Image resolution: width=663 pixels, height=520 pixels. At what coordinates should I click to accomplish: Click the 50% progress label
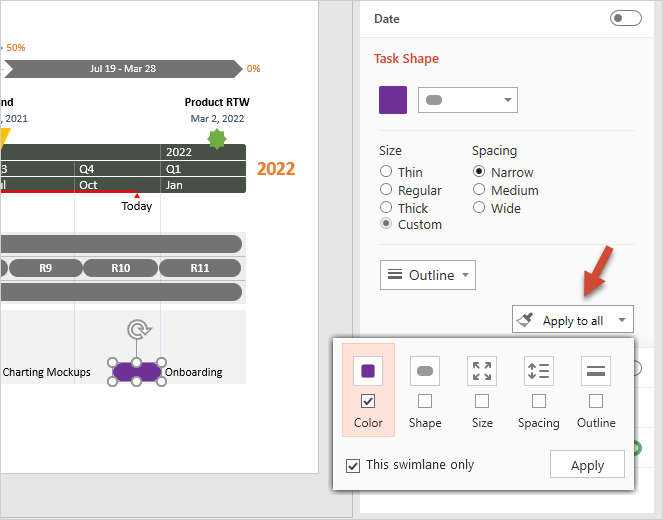16,47
